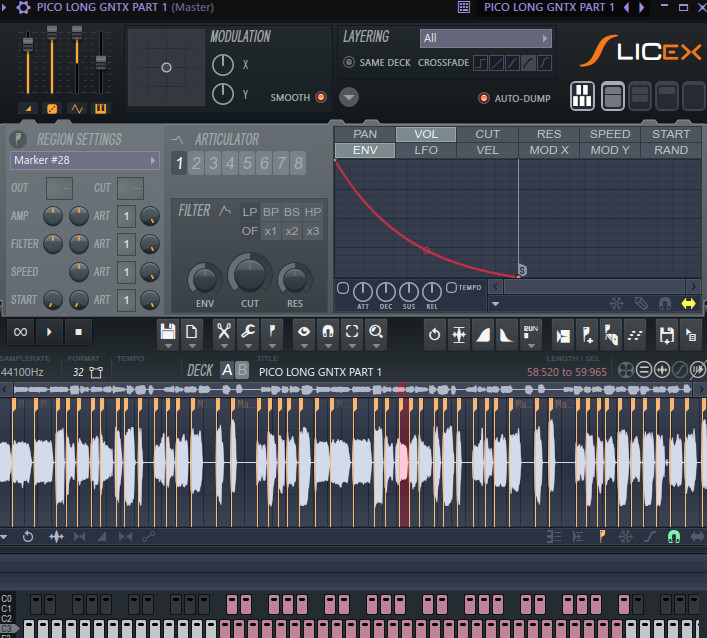Click the selection brackets icon

coord(352,331)
